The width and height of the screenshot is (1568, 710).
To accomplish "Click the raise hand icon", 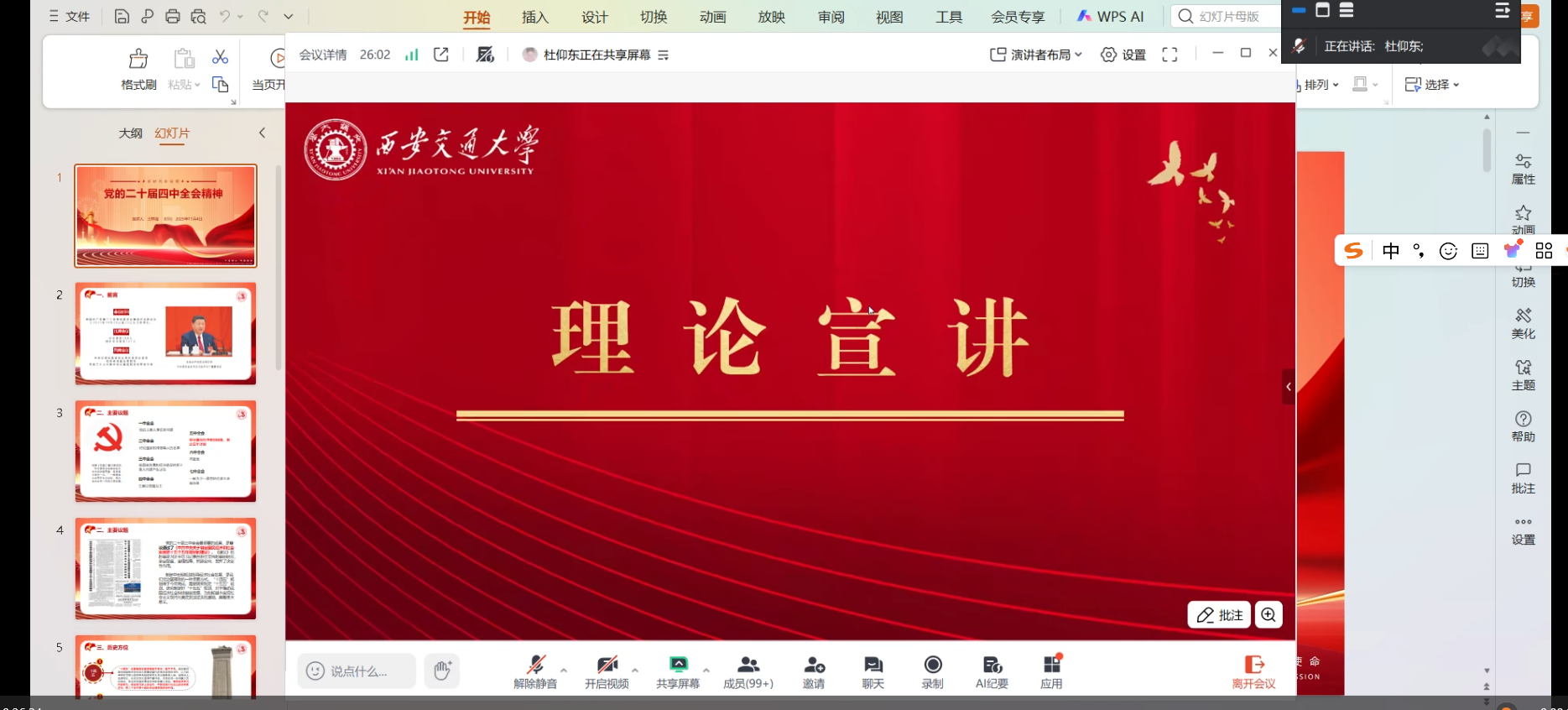I will [442, 671].
